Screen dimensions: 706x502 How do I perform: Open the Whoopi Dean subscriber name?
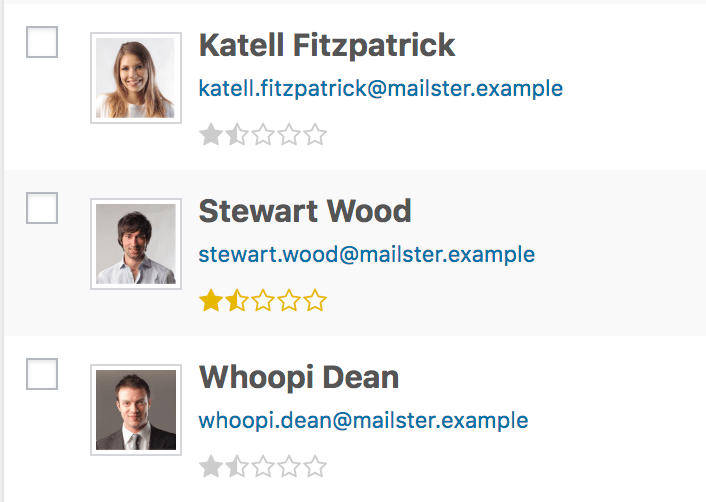click(299, 377)
